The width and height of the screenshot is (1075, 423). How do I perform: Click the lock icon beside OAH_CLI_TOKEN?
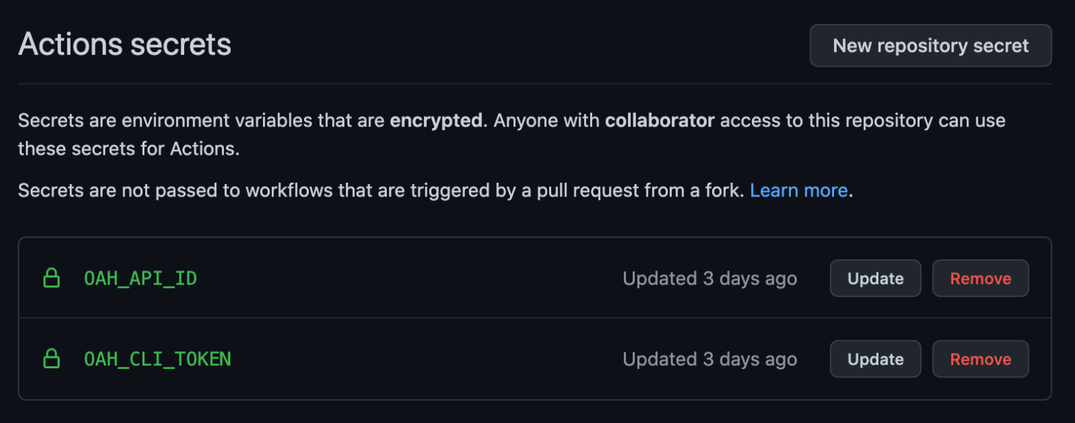[51, 359]
